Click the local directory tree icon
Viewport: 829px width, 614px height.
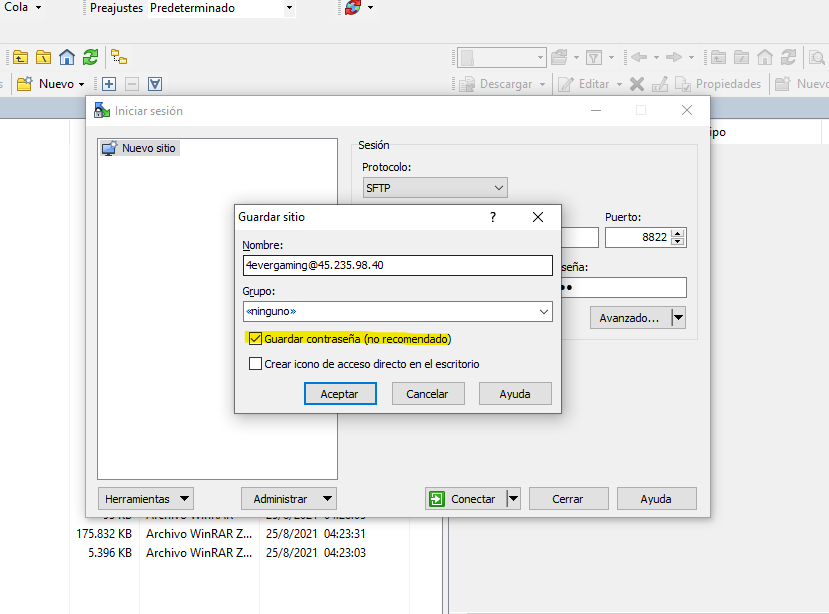point(119,57)
